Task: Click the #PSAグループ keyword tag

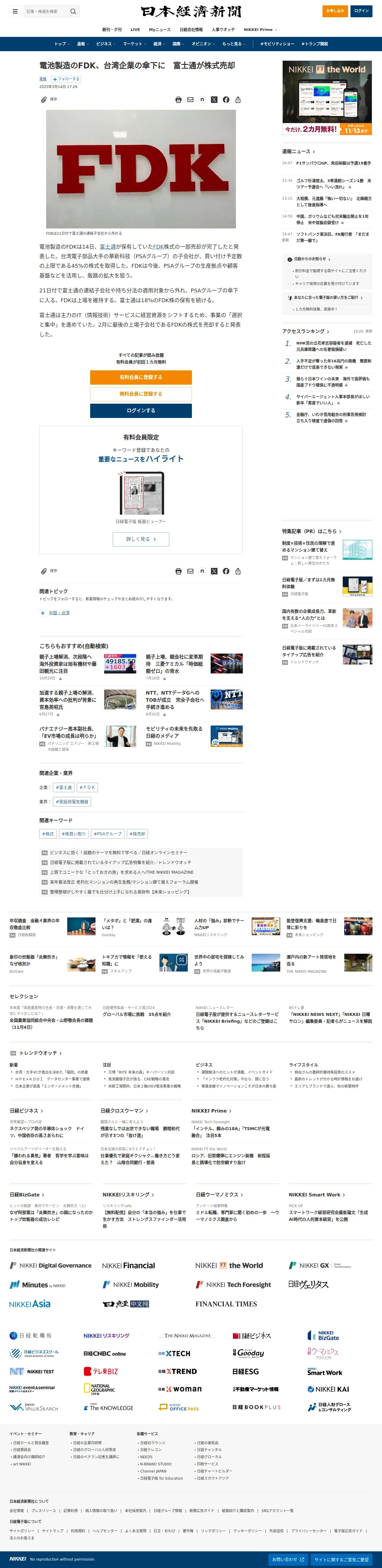Action: point(108,834)
